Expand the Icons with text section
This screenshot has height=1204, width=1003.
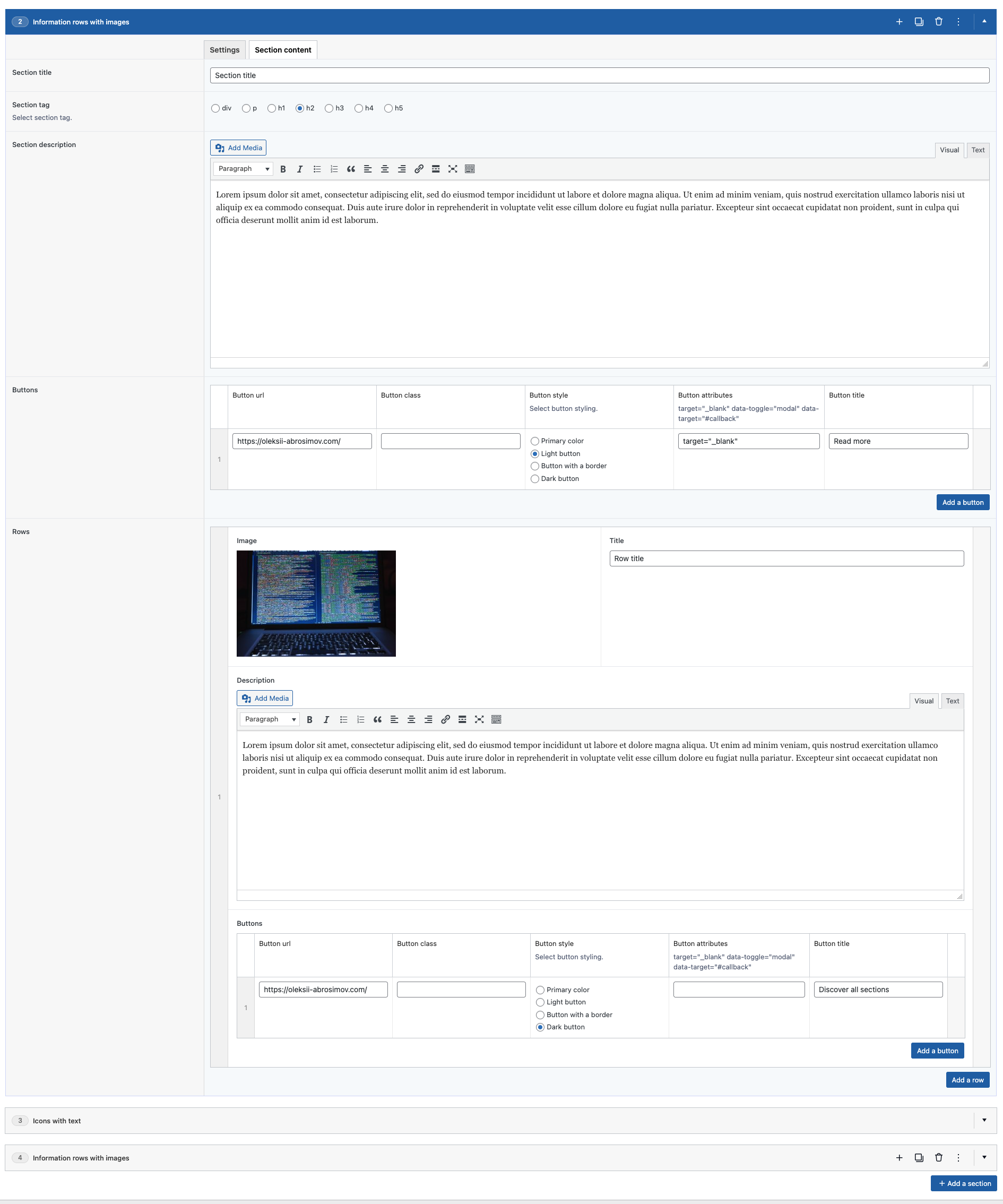pos(984,1120)
